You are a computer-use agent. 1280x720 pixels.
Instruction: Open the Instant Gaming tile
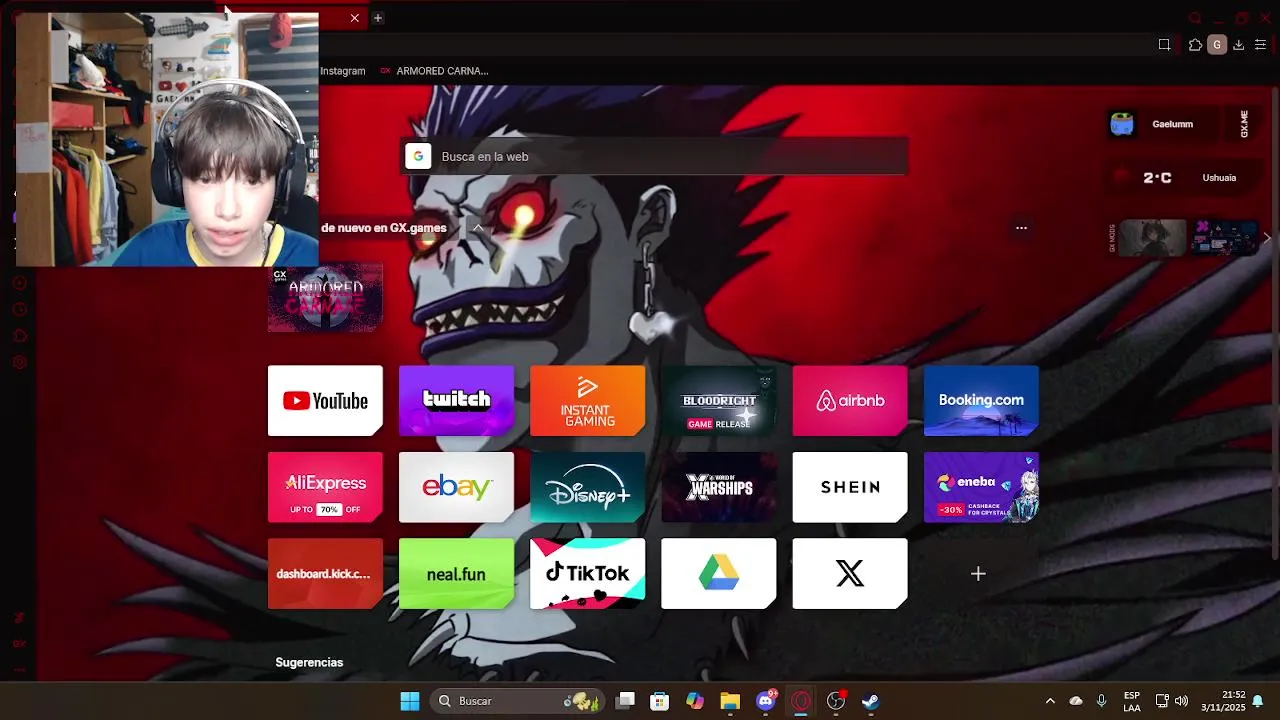[587, 401]
